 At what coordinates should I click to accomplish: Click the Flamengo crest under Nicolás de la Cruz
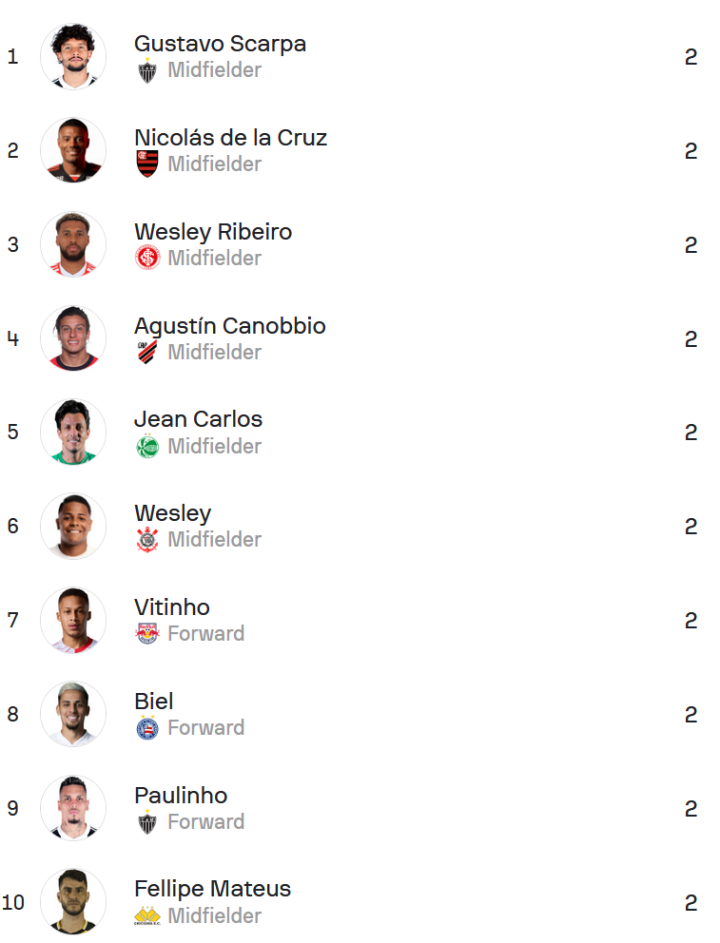[147, 164]
